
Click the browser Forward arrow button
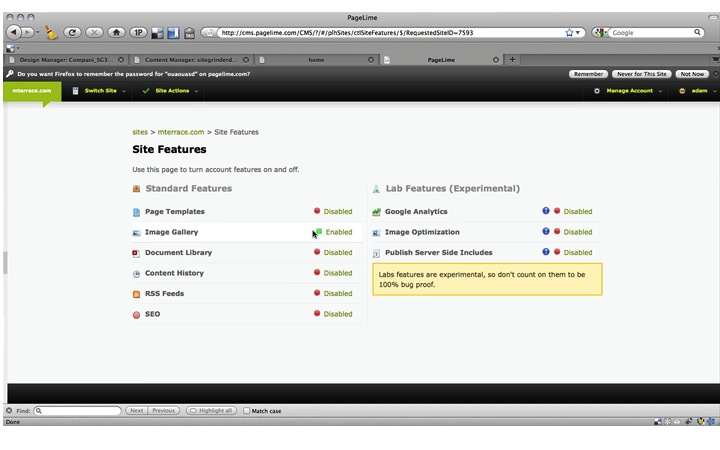point(28,32)
